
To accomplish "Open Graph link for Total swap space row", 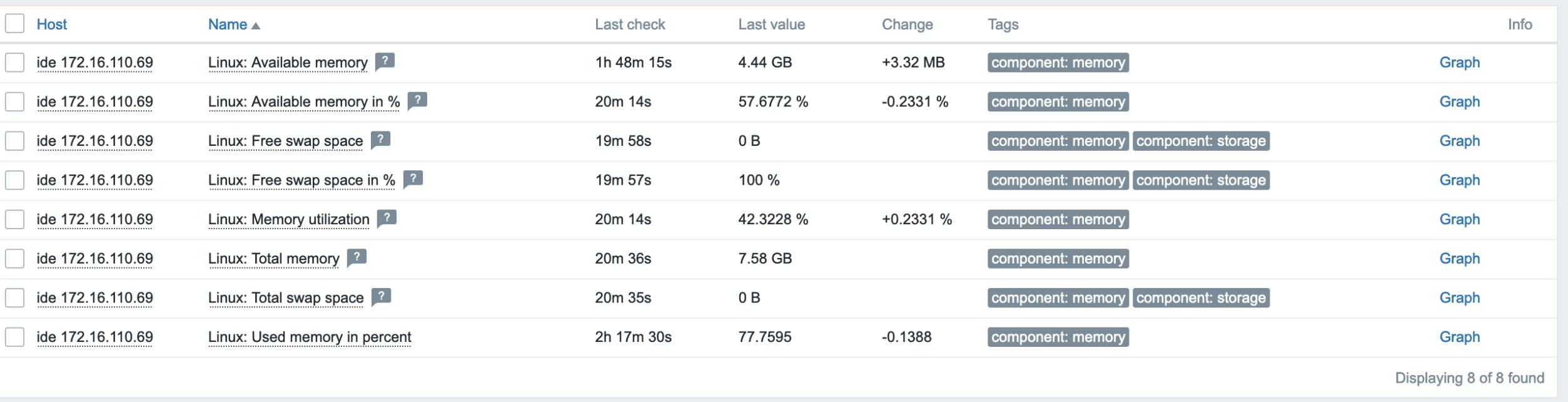I will 1460,297.
